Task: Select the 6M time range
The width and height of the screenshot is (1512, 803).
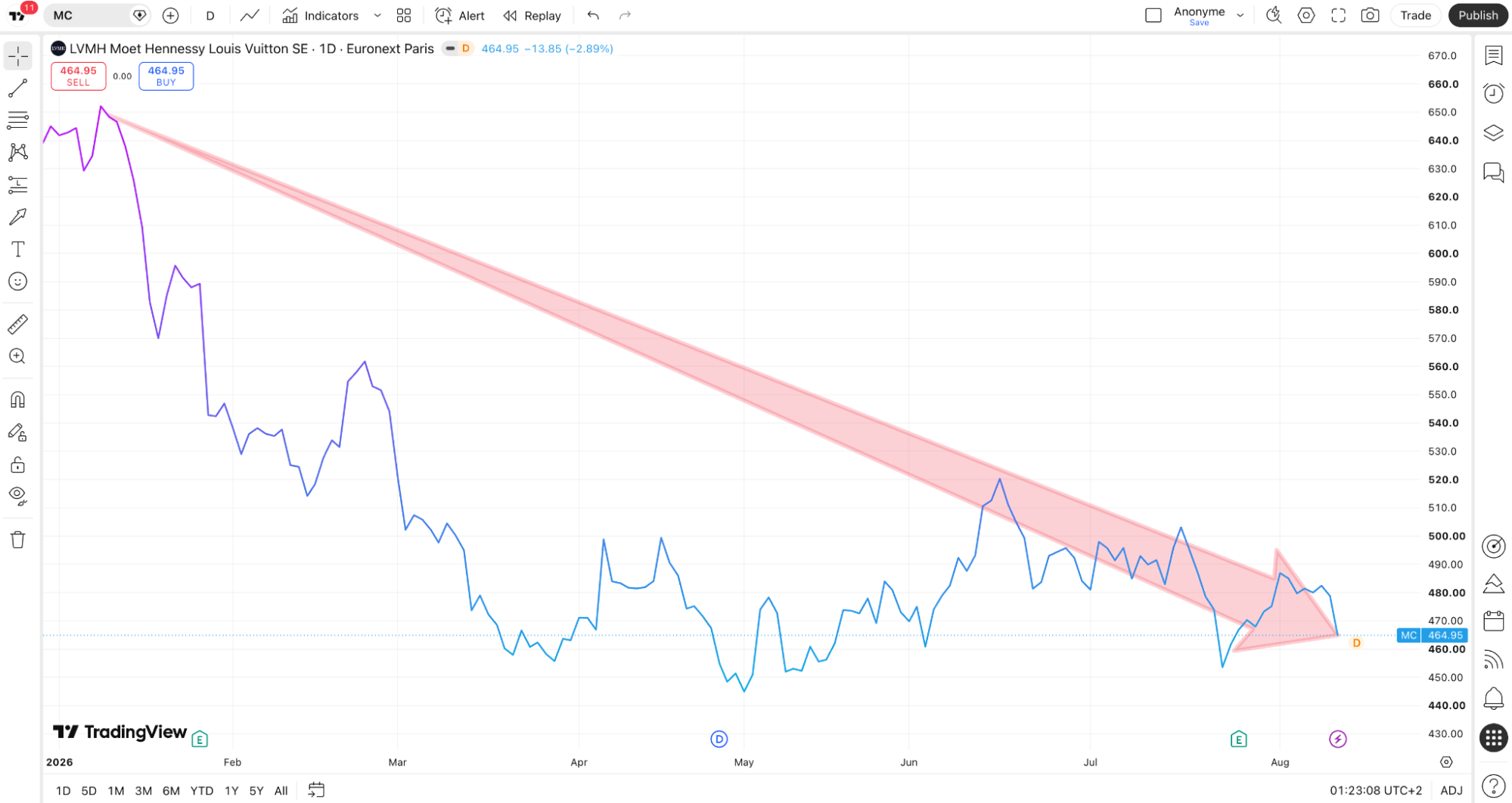Action: (x=172, y=791)
